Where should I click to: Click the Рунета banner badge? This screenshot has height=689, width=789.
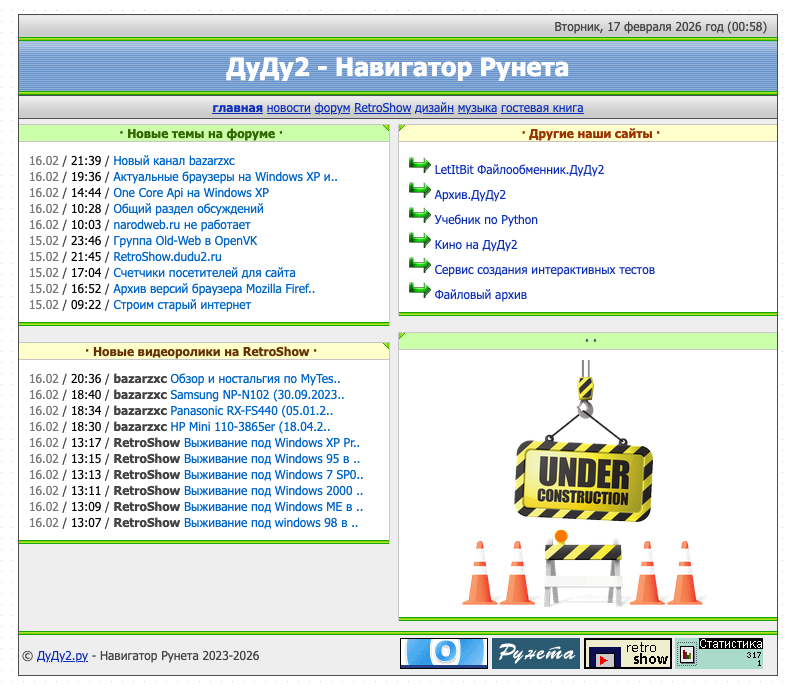click(x=535, y=654)
